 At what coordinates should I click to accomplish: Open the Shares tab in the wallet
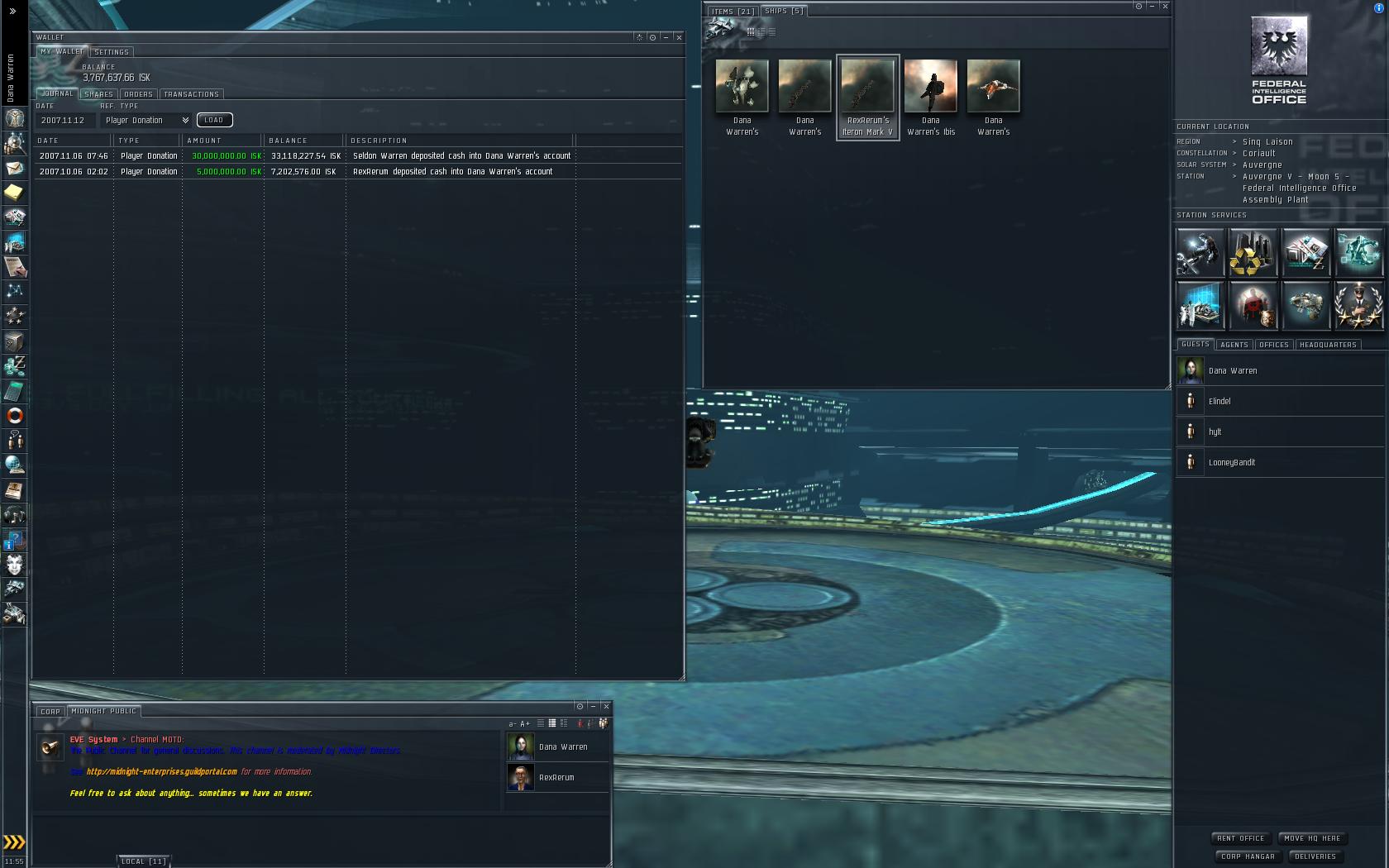click(x=98, y=94)
